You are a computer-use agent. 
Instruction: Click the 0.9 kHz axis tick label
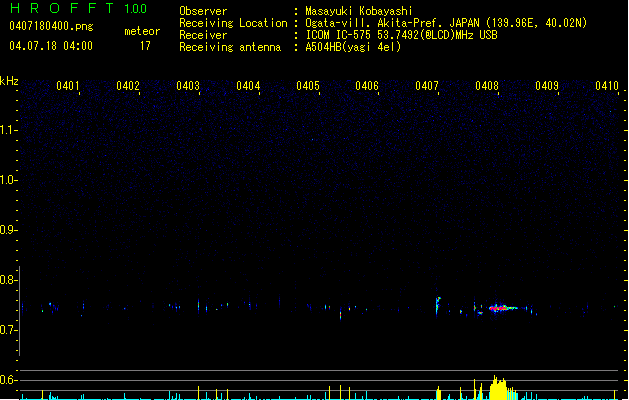pyautogui.click(x=8, y=230)
